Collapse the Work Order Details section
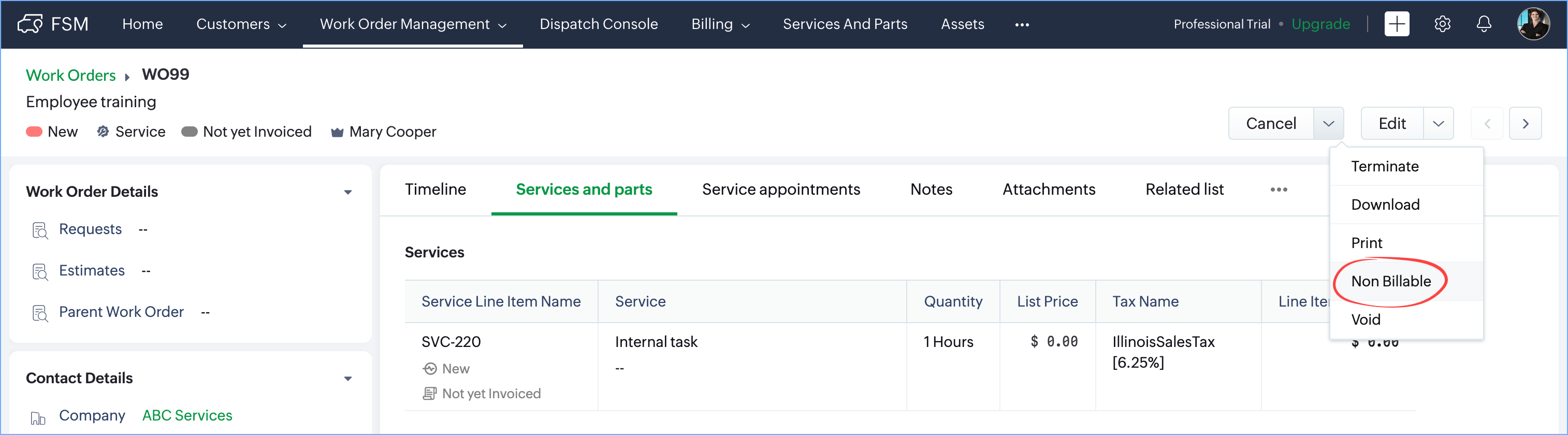Image resolution: width=1568 pixels, height=435 pixels. tap(347, 192)
